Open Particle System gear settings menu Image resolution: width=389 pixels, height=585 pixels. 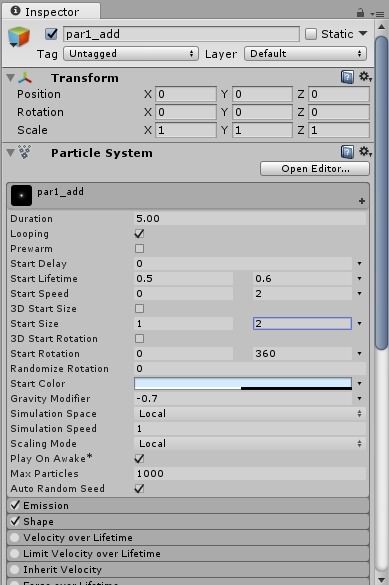[365, 151]
